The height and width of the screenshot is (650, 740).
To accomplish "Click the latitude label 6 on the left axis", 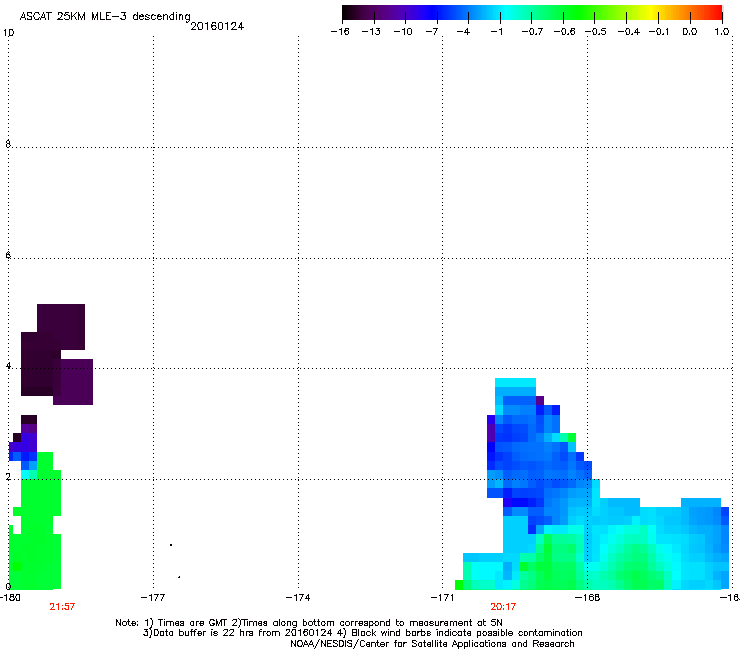I will click(8, 255).
